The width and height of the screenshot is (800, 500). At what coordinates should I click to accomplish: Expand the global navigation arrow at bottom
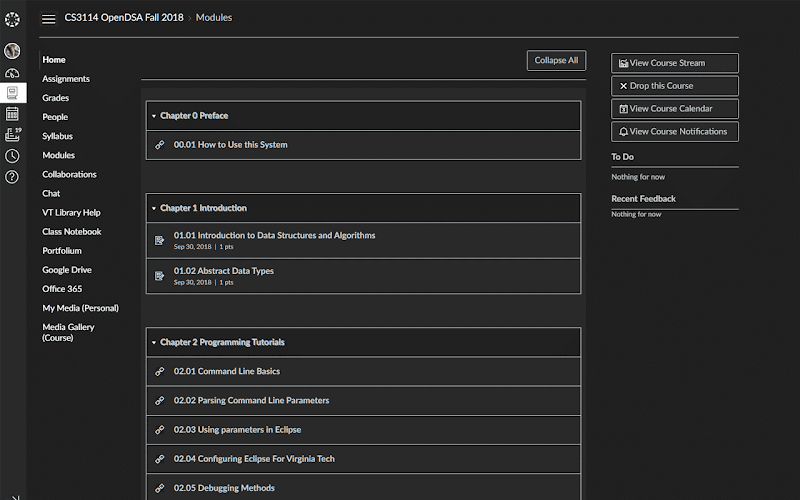tap(15, 497)
